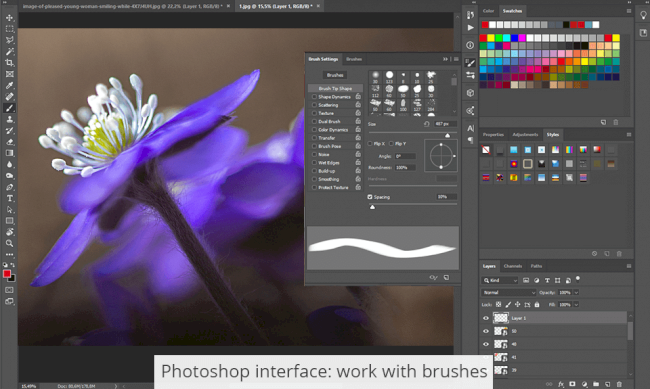Hide Layer 1 with eye icon
Viewport: 650px width, 389px height.
pyautogui.click(x=486, y=318)
